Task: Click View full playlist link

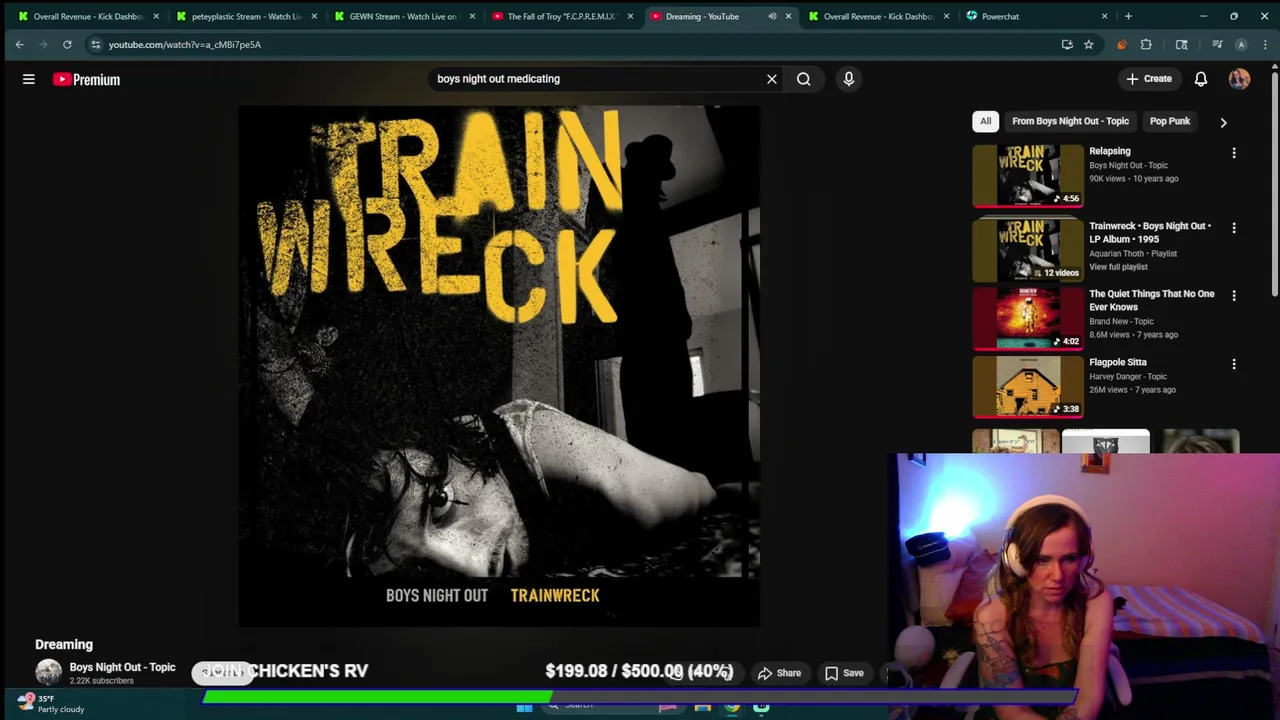Action: (1118, 267)
